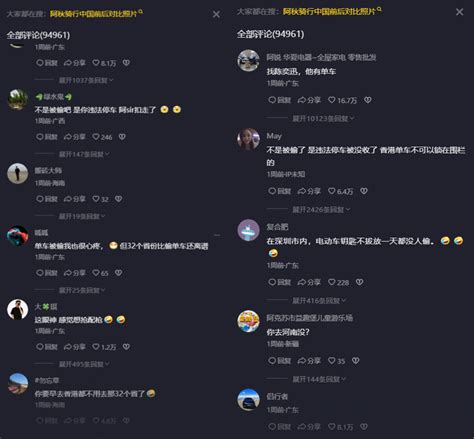Close the left comments panel
Screen dimensions: 474x439
click(x=216, y=14)
